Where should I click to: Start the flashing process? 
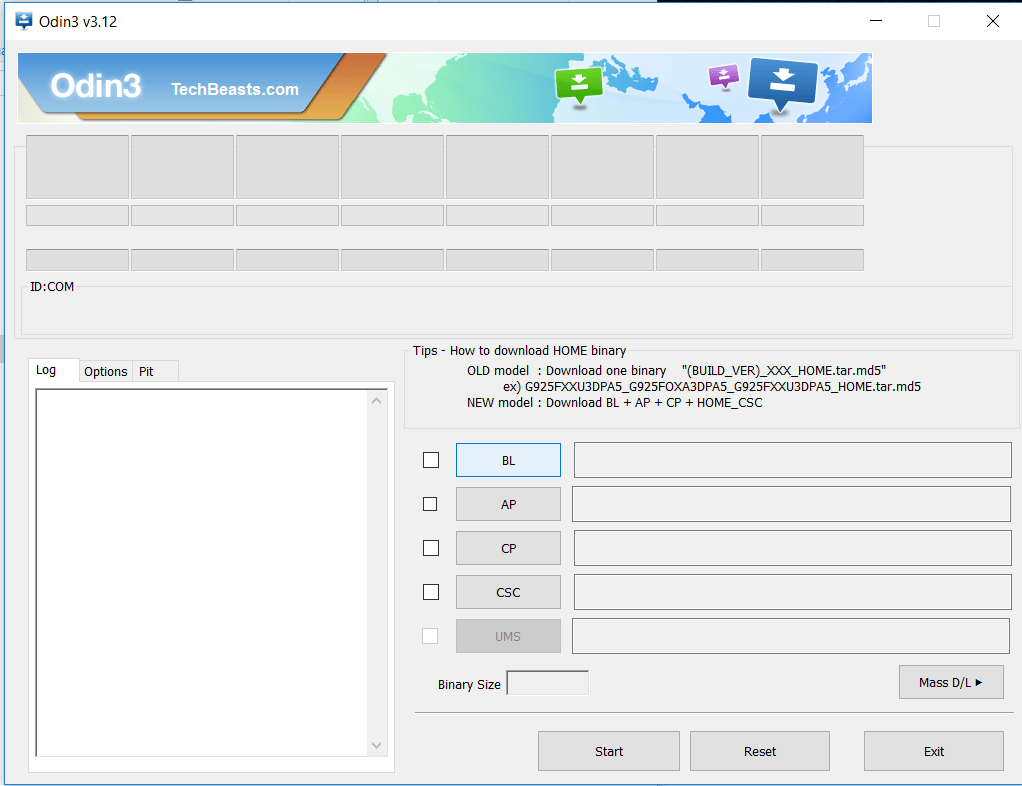pyautogui.click(x=609, y=751)
